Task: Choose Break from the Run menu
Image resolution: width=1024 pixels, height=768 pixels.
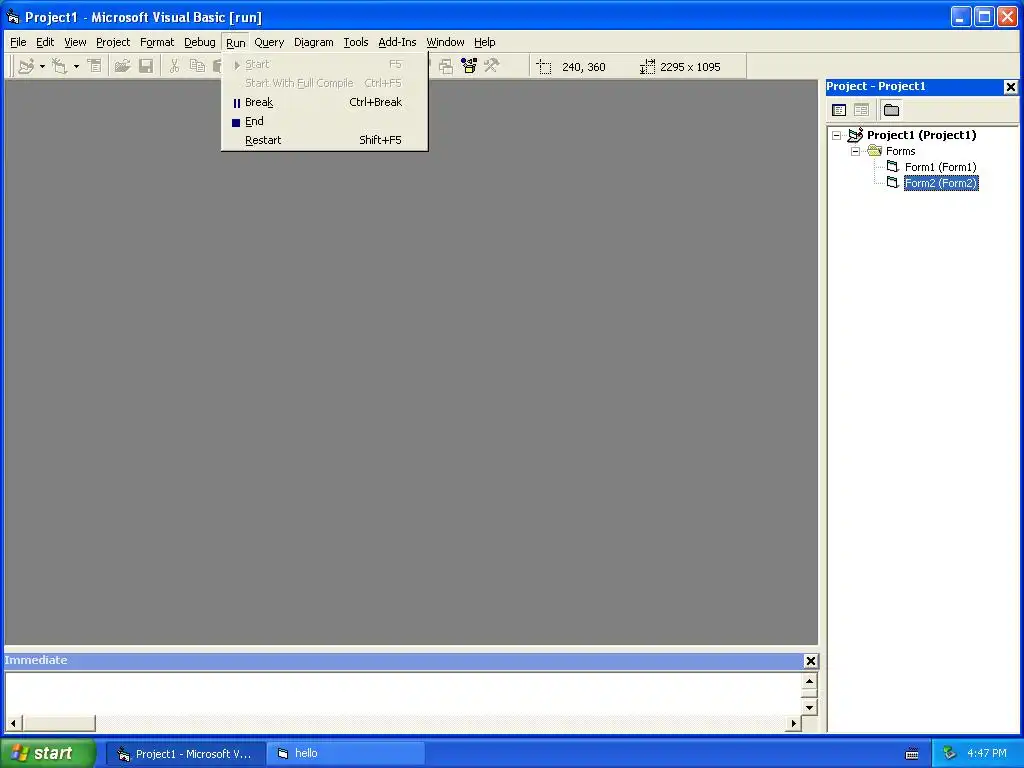Action: tap(325, 103)
